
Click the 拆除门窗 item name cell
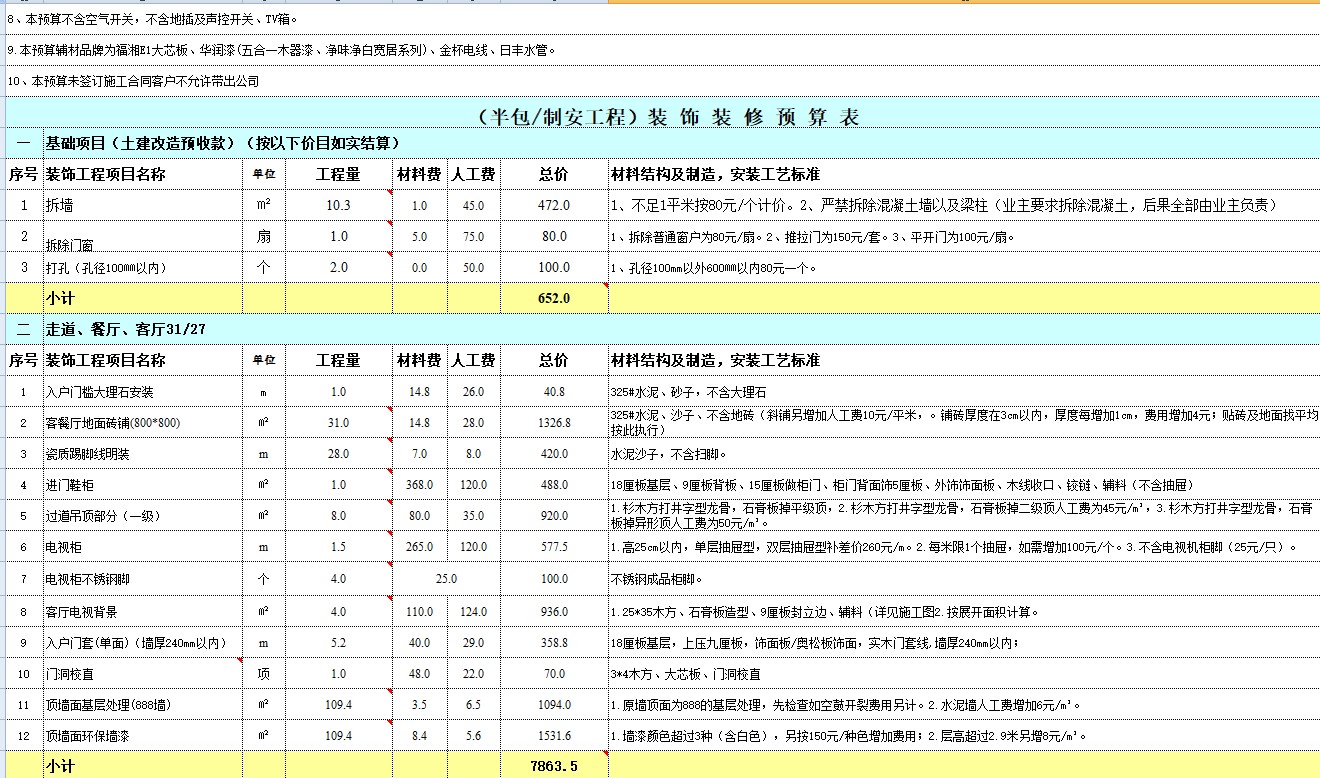pos(143,237)
